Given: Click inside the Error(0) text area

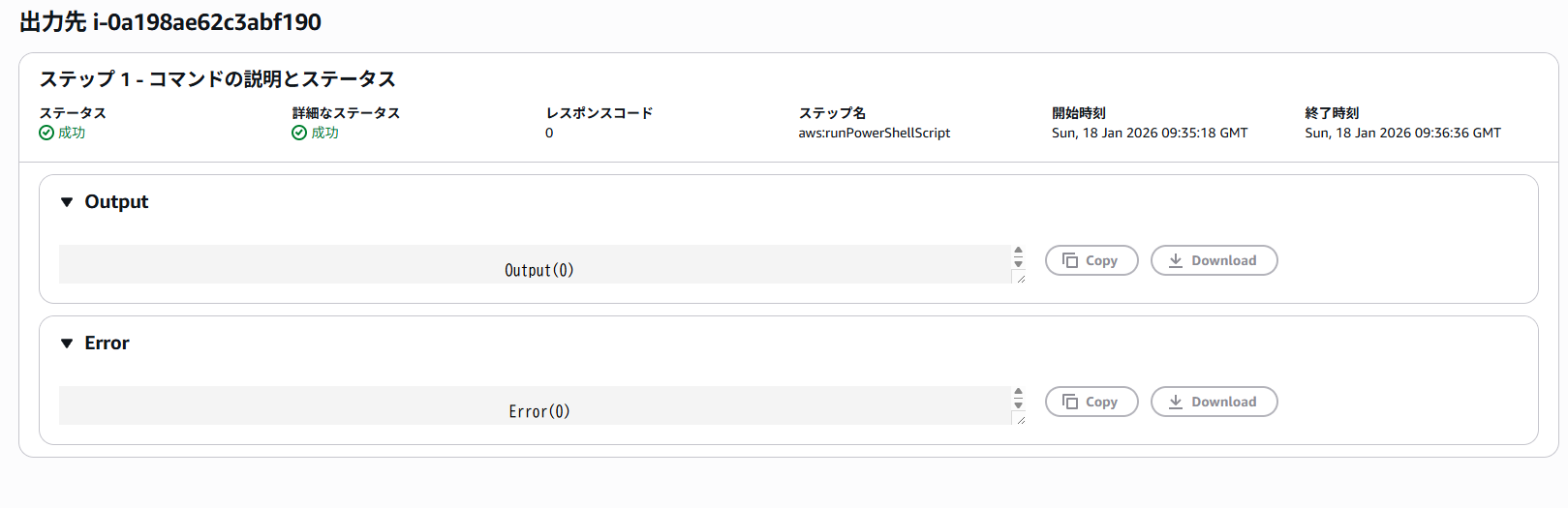Looking at the screenshot, I should 538,406.
